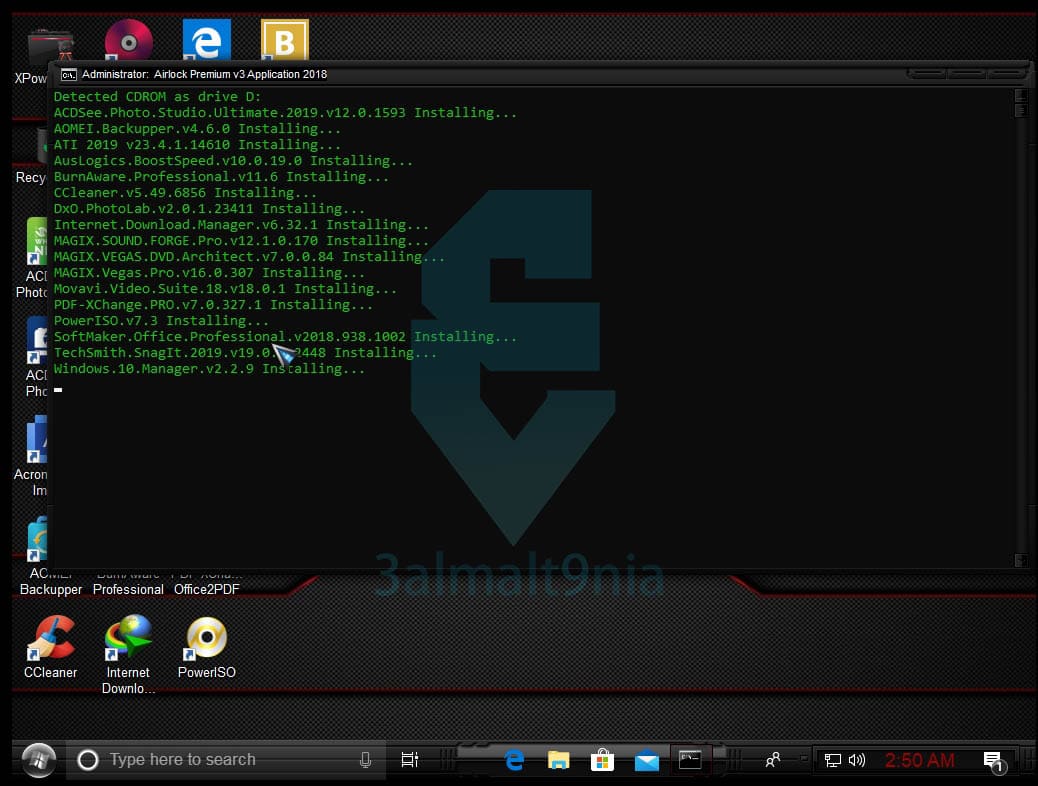Click the Office2PDF desktop label

pos(207,589)
